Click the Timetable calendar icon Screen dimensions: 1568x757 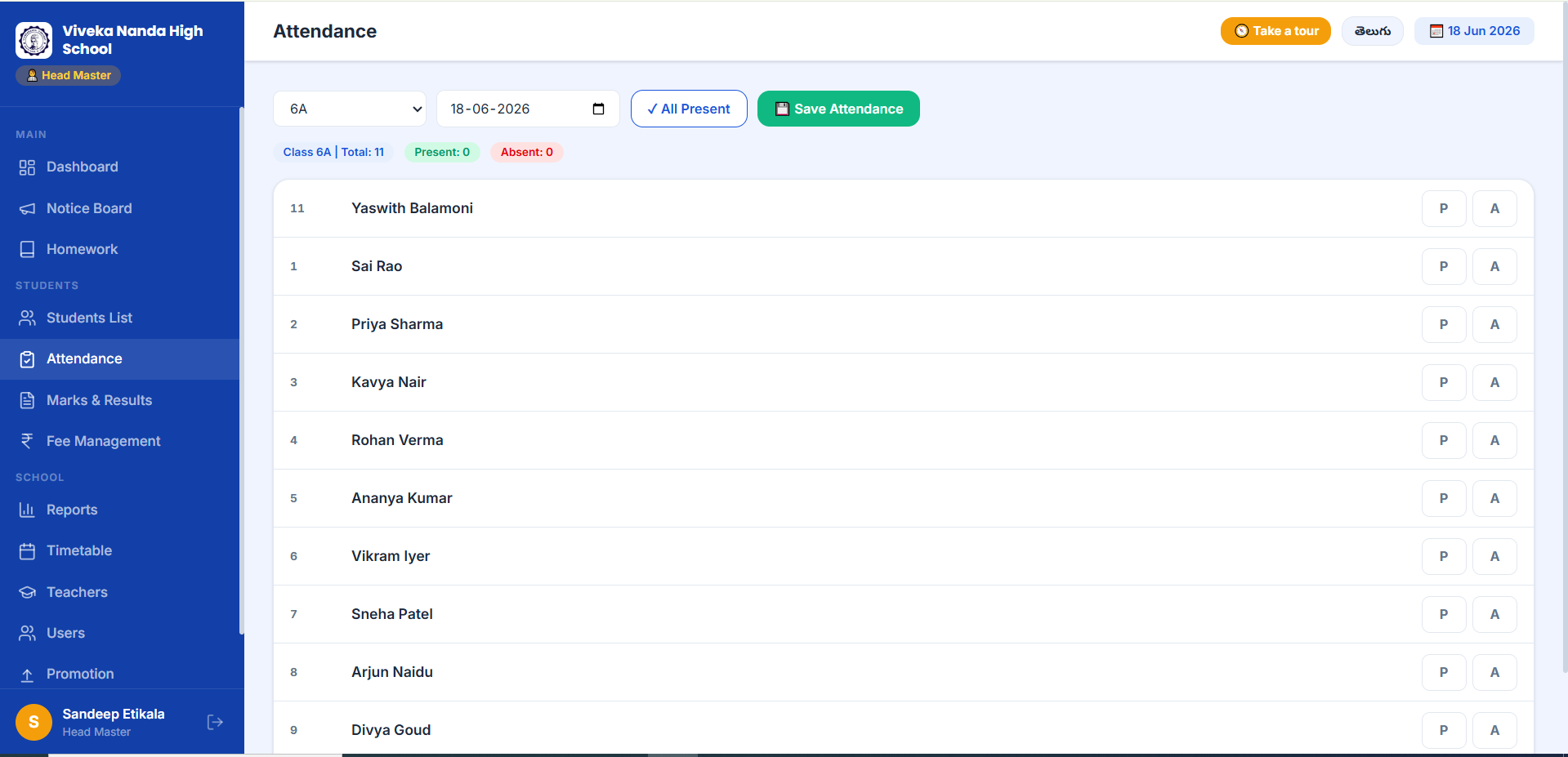pyautogui.click(x=27, y=551)
